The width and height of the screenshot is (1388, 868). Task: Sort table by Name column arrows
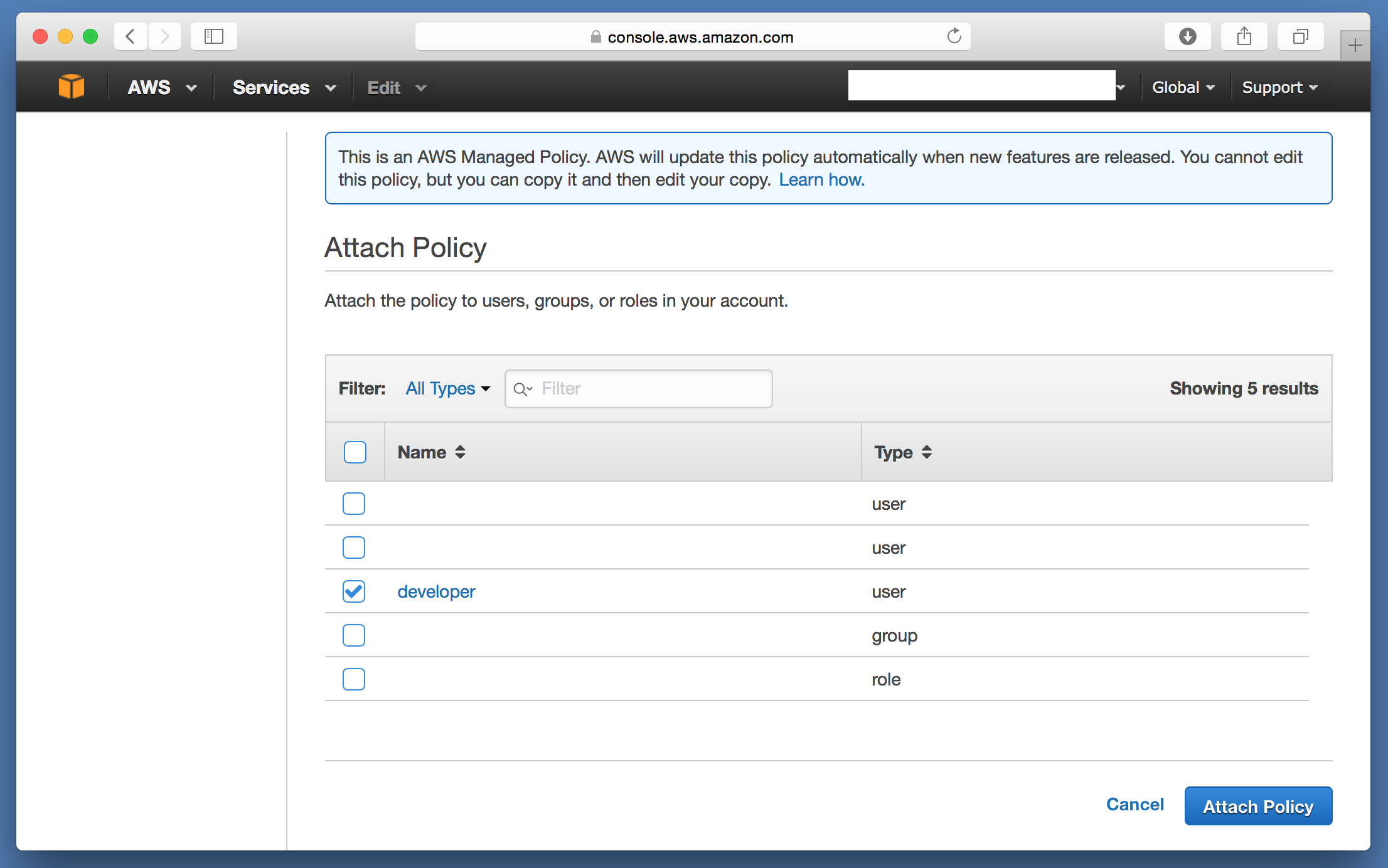460,452
